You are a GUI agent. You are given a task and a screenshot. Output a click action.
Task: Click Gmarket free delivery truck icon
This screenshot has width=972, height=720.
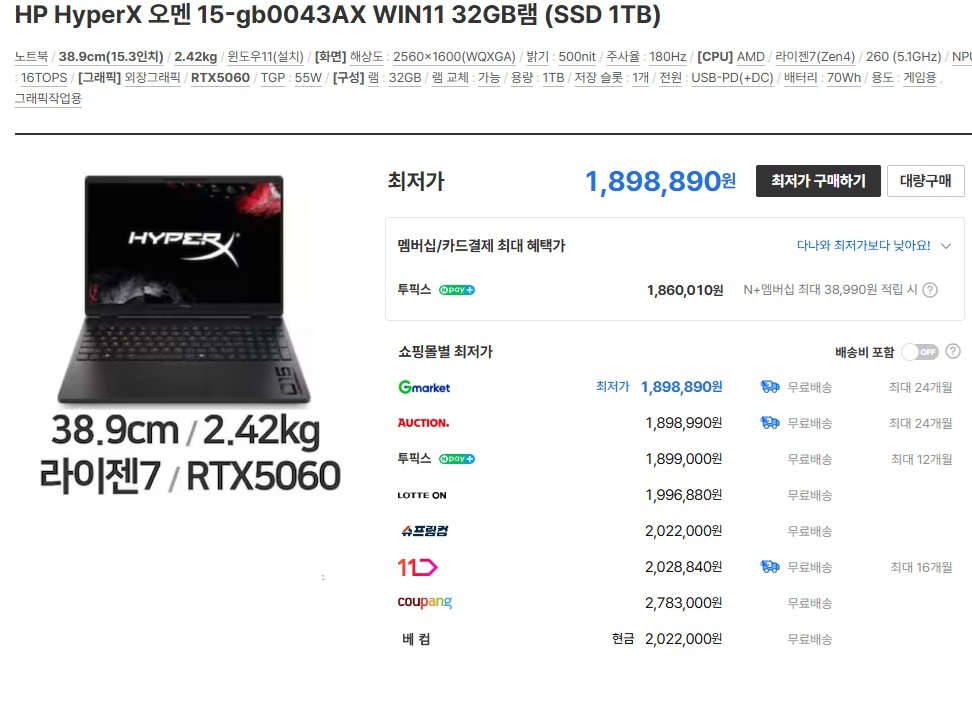[770, 387]
